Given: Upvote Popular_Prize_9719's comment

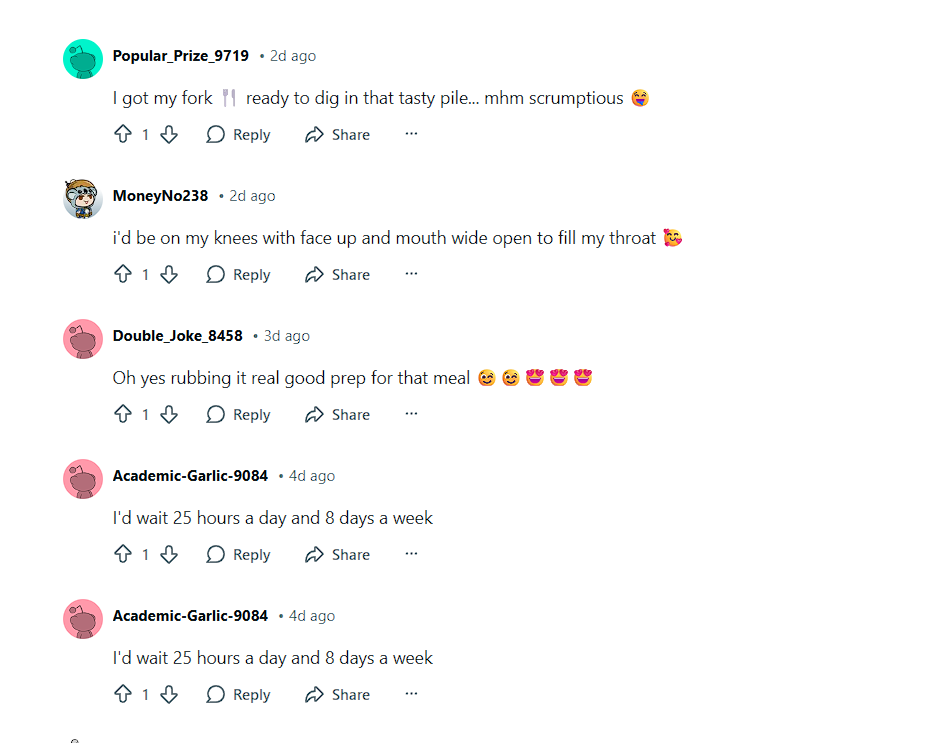Looking at the screenshot, I should click(x=123, y=134).
